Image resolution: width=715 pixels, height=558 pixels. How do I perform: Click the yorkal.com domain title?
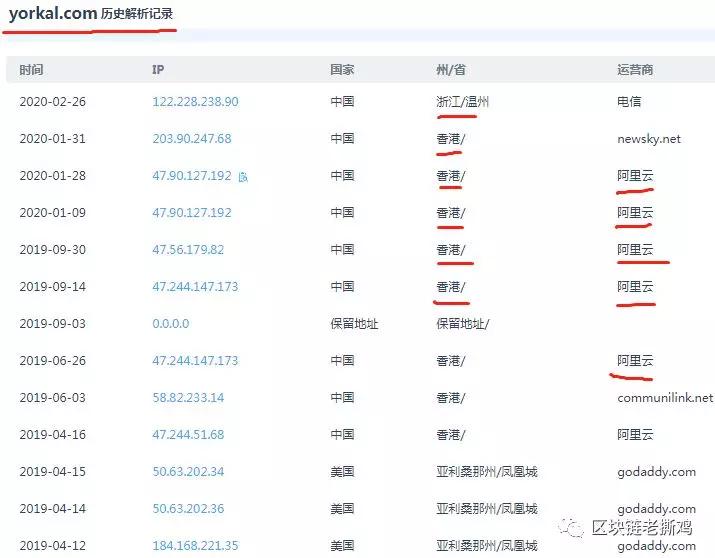coord(52,15)
